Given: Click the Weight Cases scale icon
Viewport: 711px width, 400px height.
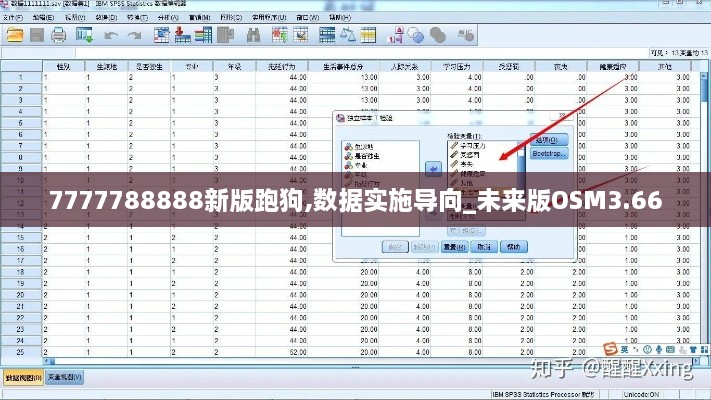Looking at the screenshot, I should point(348,35).
